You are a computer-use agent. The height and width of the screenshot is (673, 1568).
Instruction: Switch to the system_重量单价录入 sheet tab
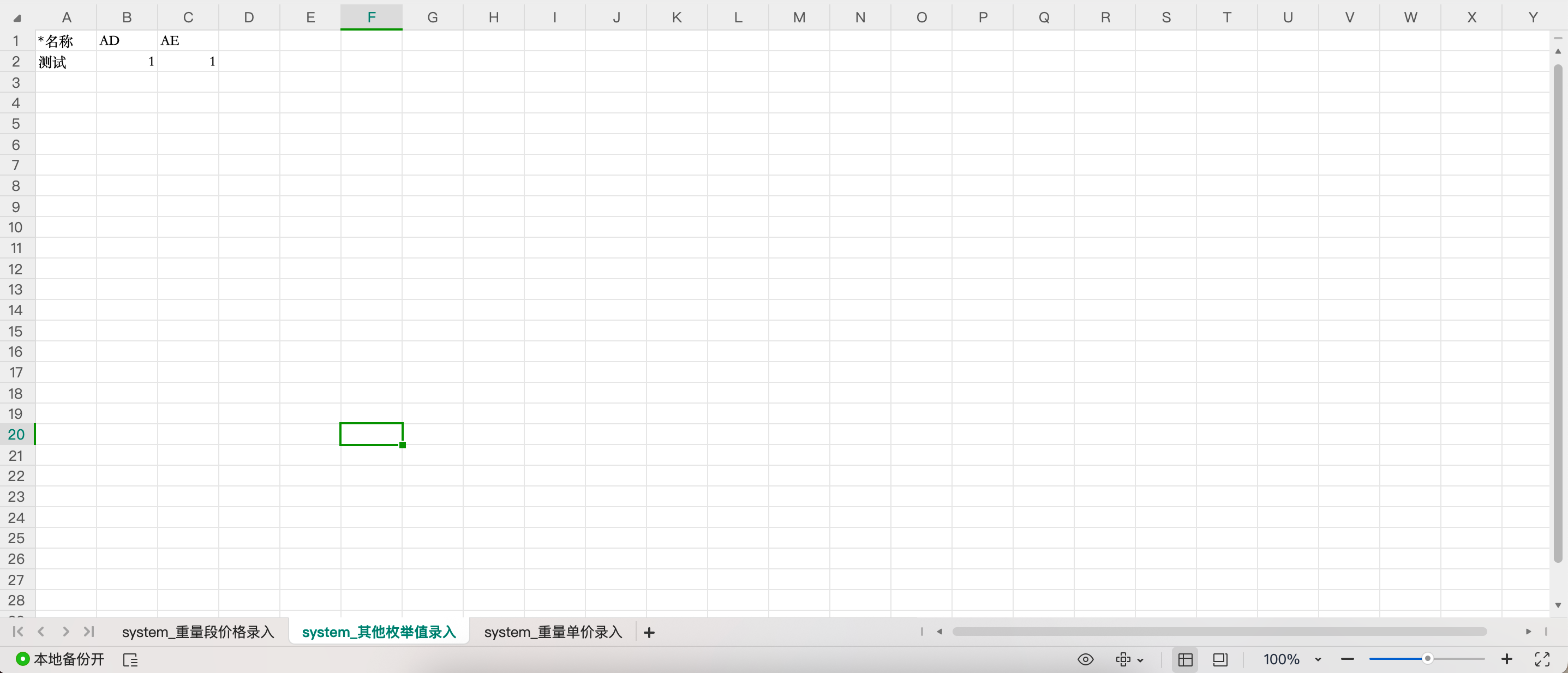click(553, 632)
